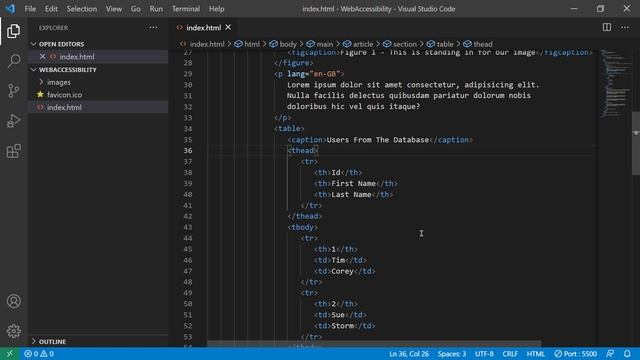This screenshot has width=640, height=360.
Task: Open the Explorer view in activity bar
Action: [x=13, y=31]
